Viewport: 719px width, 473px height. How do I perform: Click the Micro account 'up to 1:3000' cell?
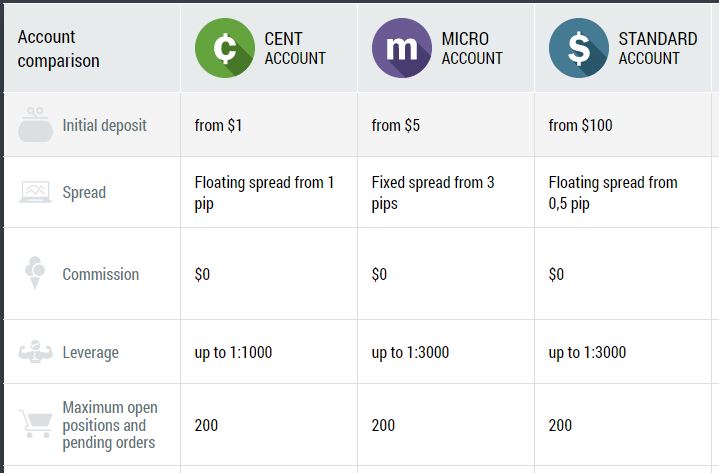pyautogui.click(x=446, y=352)
